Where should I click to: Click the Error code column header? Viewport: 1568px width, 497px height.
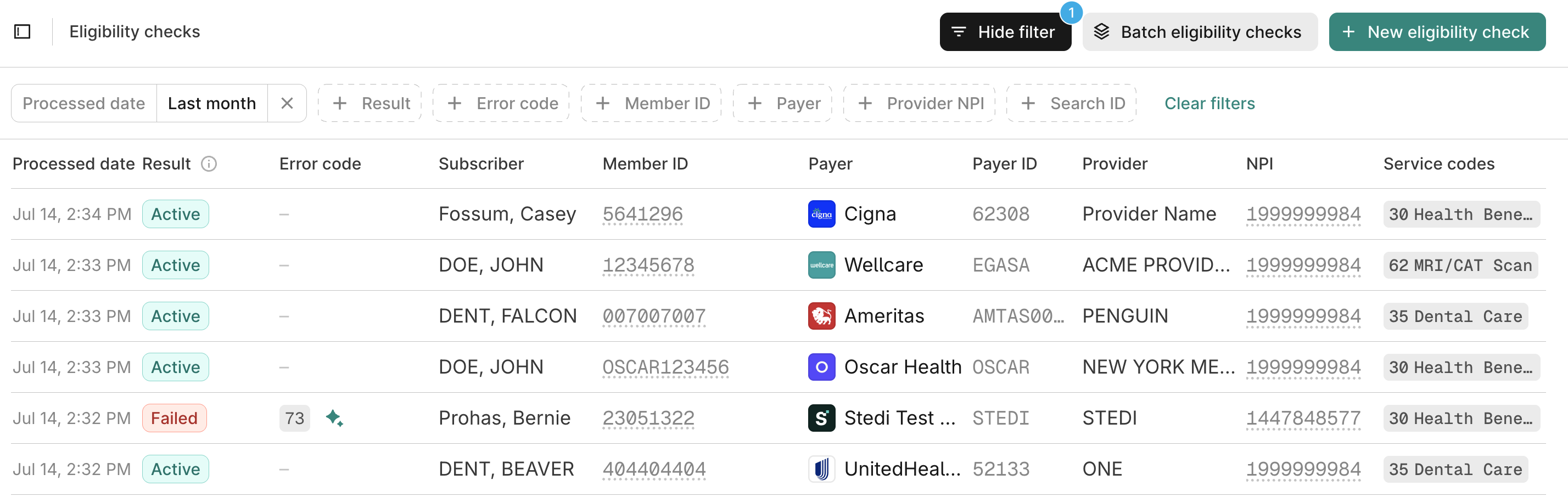(320, 163)
